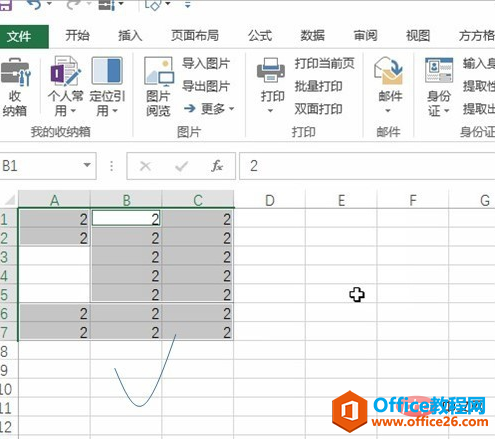
Task: Expand the Name Box dropdown arrow
Action: click(x=87, y=165)
